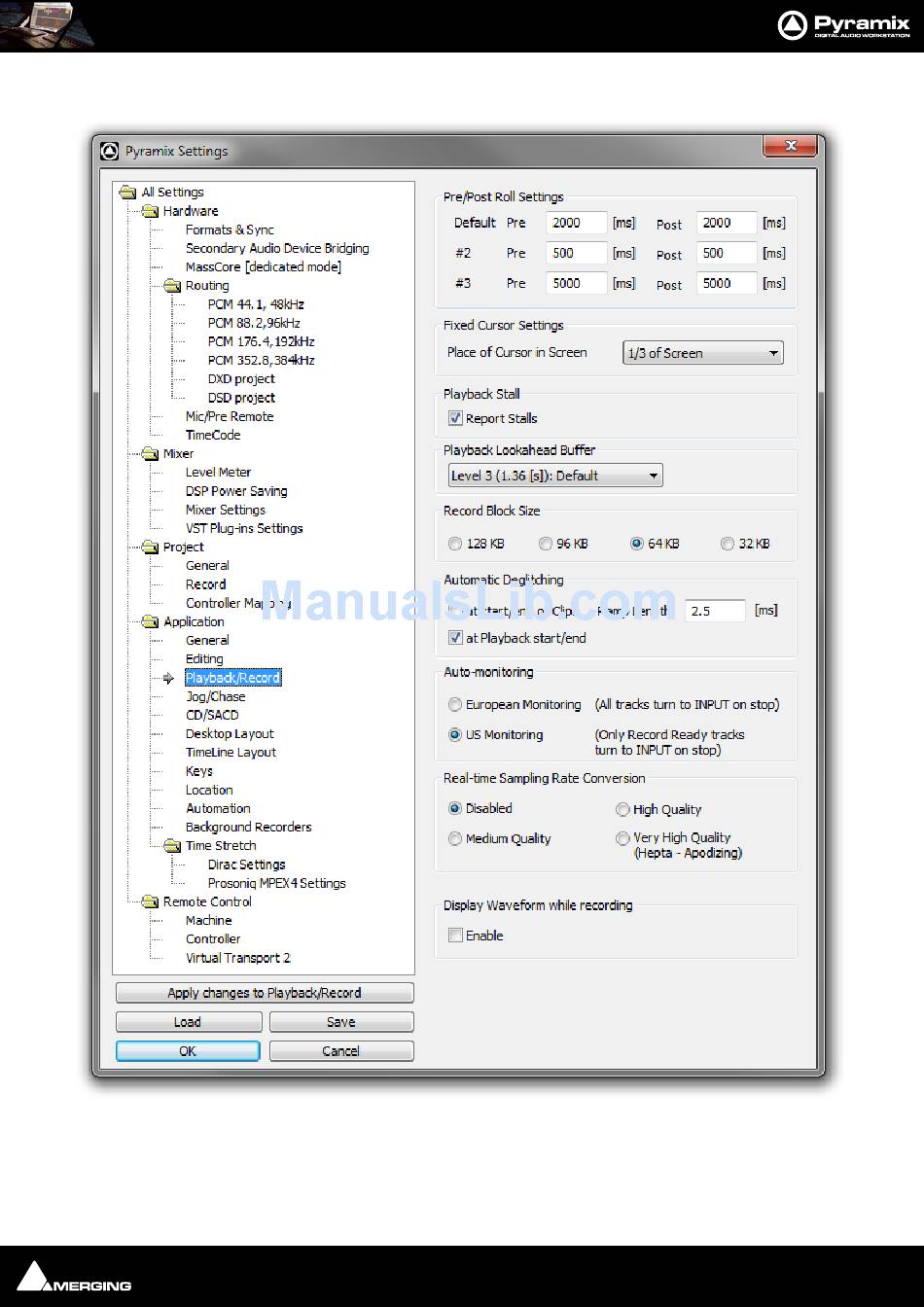The height and width of the screenshot is (1307, 924).
Task: Click the Project folder icon
Action: (150, 547)
